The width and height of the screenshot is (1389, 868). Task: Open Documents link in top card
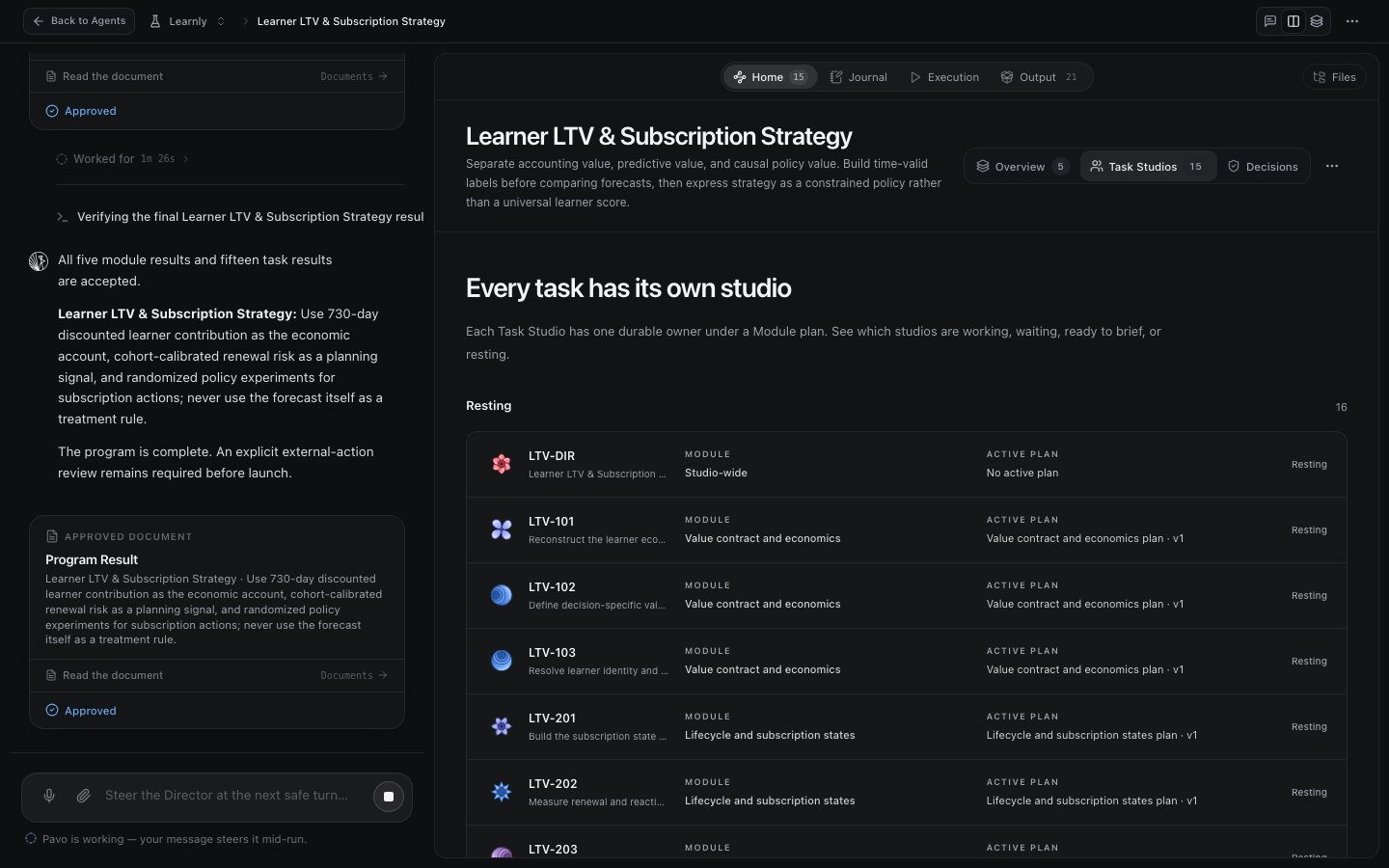354,76
